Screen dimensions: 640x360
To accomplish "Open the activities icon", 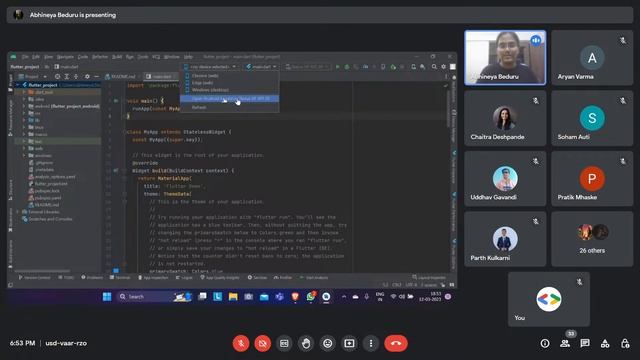I will 605,343.
